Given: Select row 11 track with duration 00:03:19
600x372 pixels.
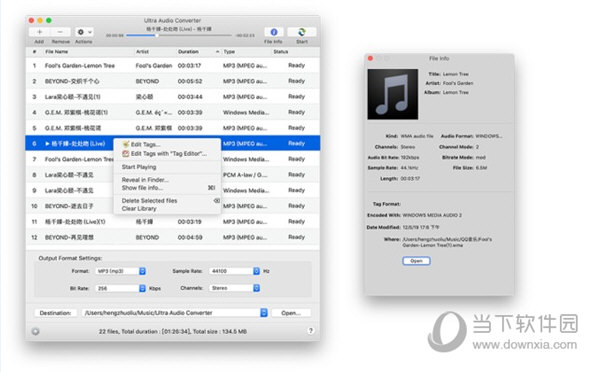Looking at the screenshot, I should click(x=173, y=222).
